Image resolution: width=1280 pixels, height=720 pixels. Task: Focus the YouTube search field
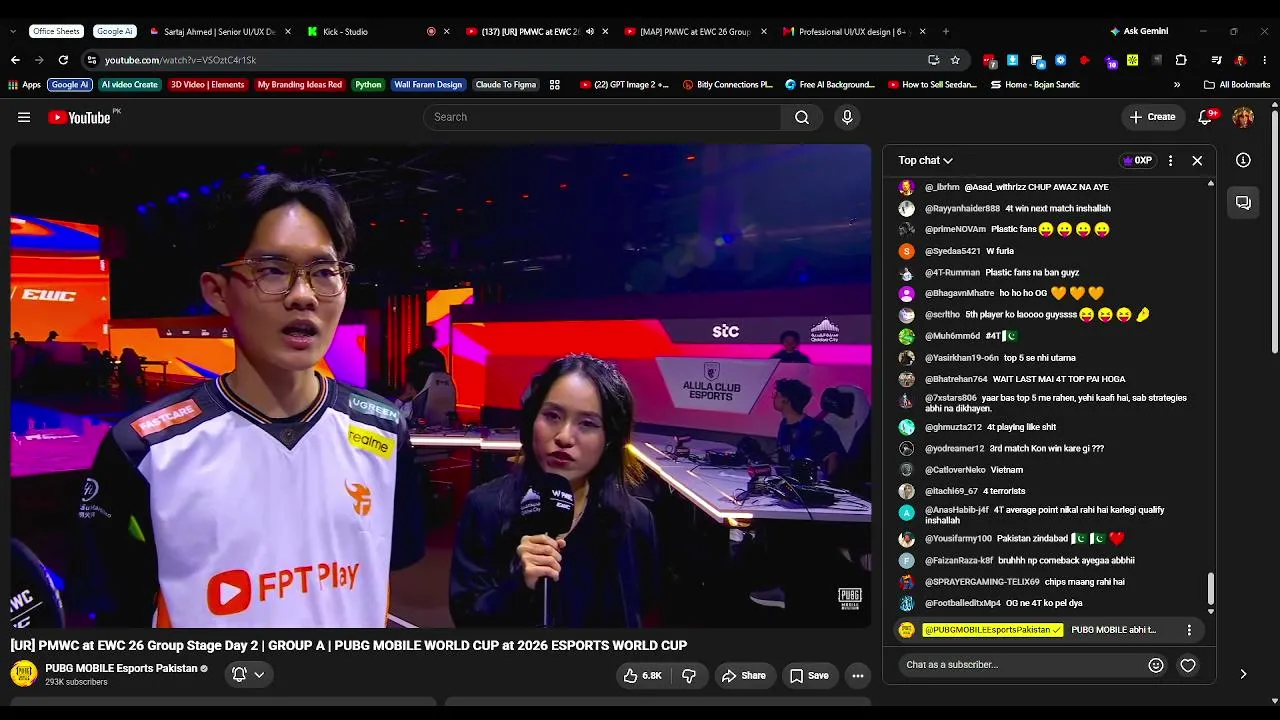(x=602, y=117)
